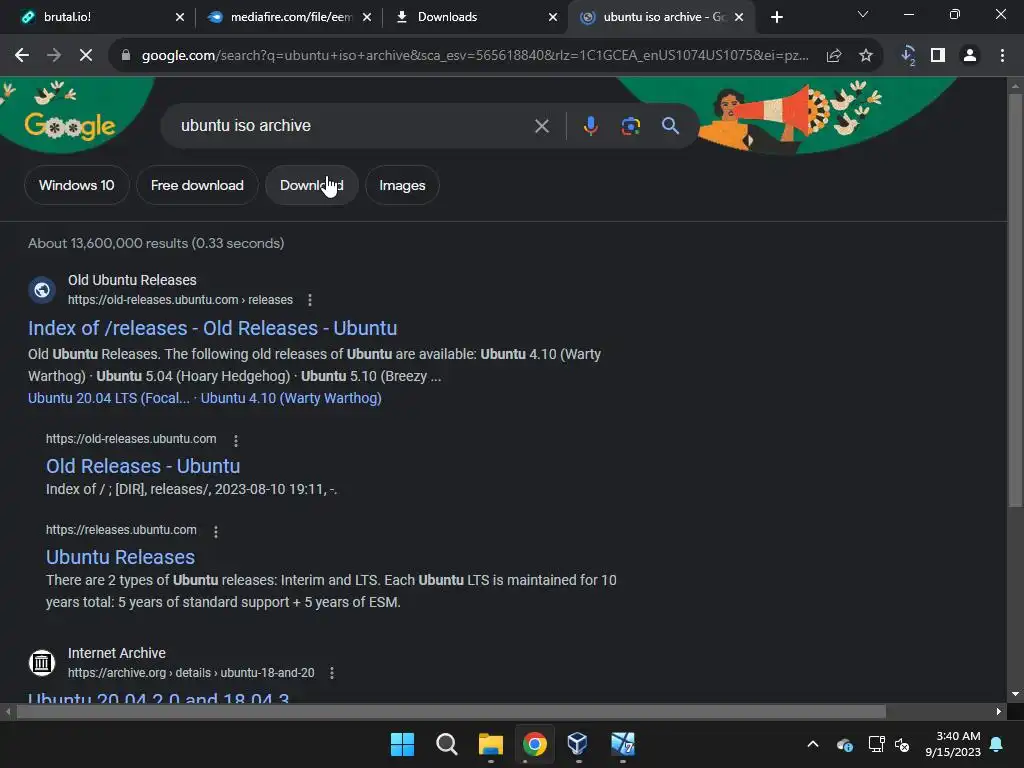Switch to Images results
The height and width of the screenshot is (768, 1024).
[x=402, y=185]
